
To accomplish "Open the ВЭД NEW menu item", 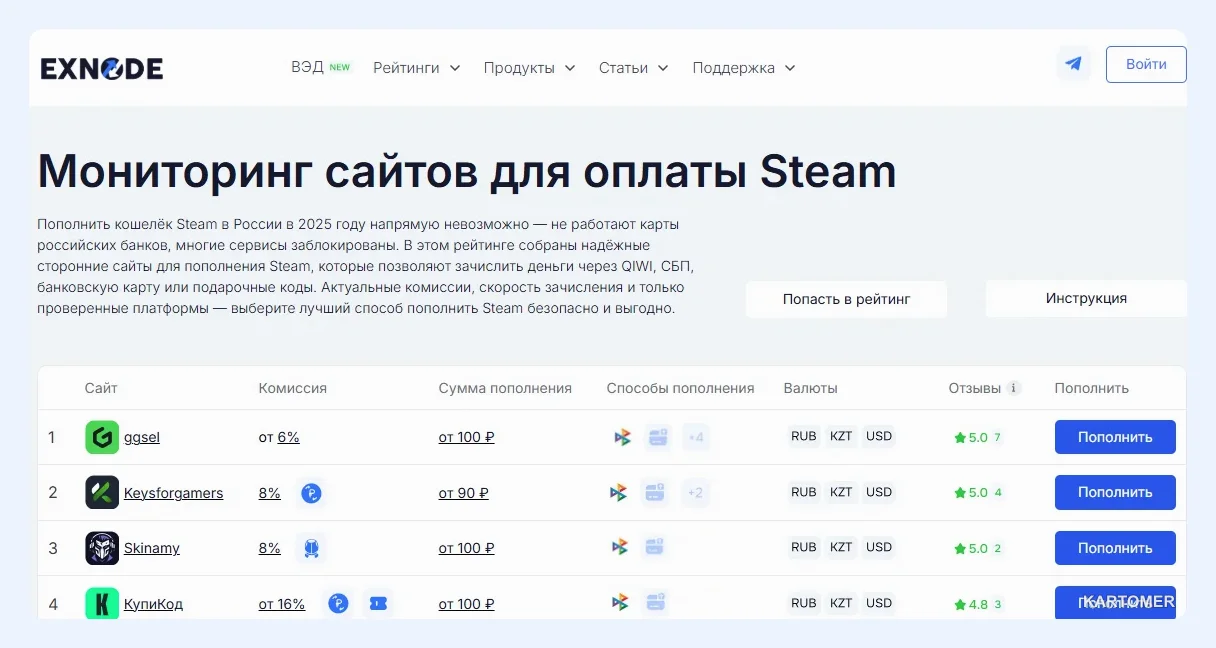I will (321, 67).
